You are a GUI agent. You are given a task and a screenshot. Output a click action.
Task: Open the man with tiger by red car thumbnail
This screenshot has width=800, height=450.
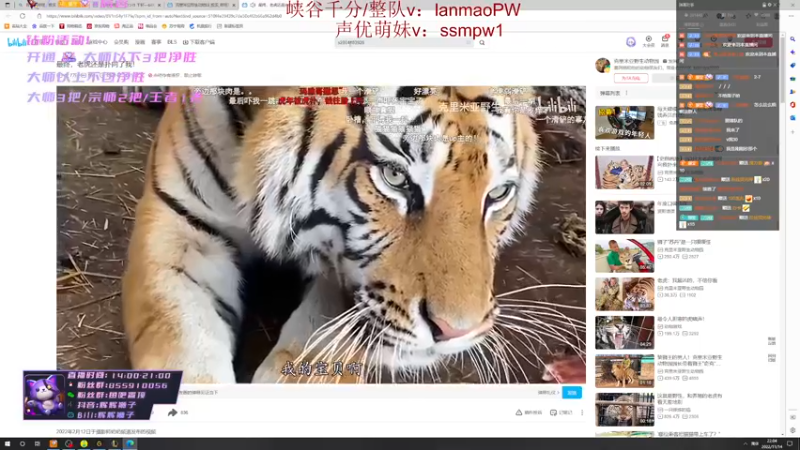[x=624, y=256]
